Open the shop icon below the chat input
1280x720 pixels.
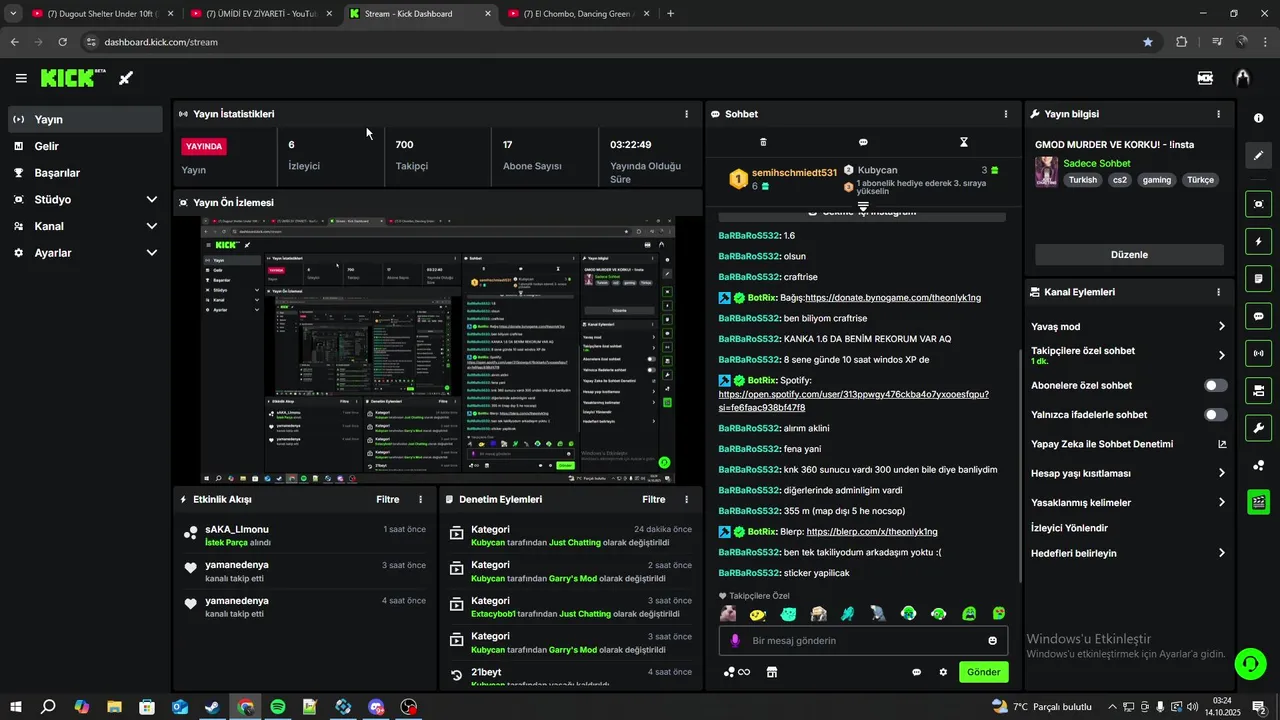point(772,672)
